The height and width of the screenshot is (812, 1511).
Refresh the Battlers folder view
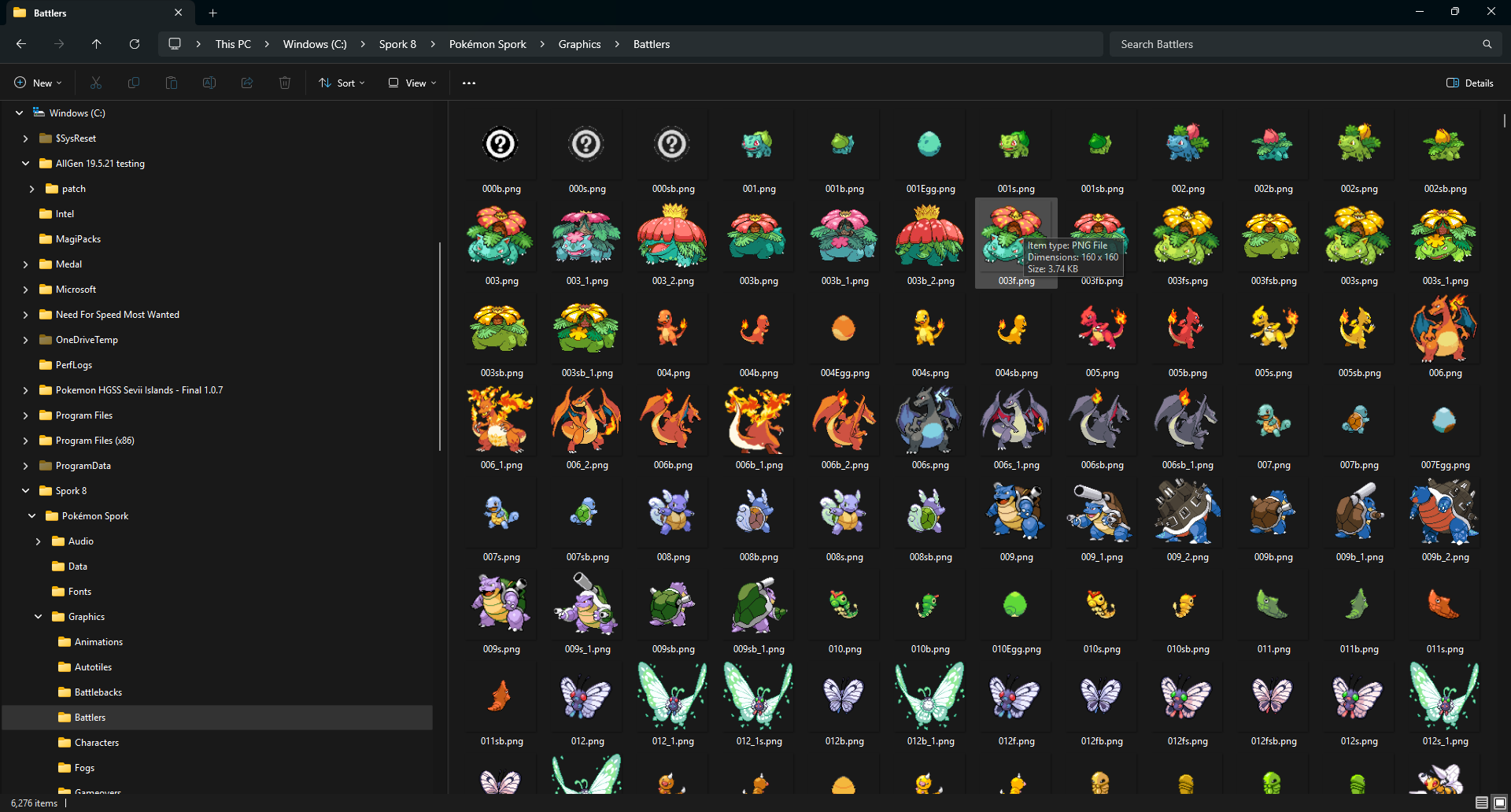[135, 44]
